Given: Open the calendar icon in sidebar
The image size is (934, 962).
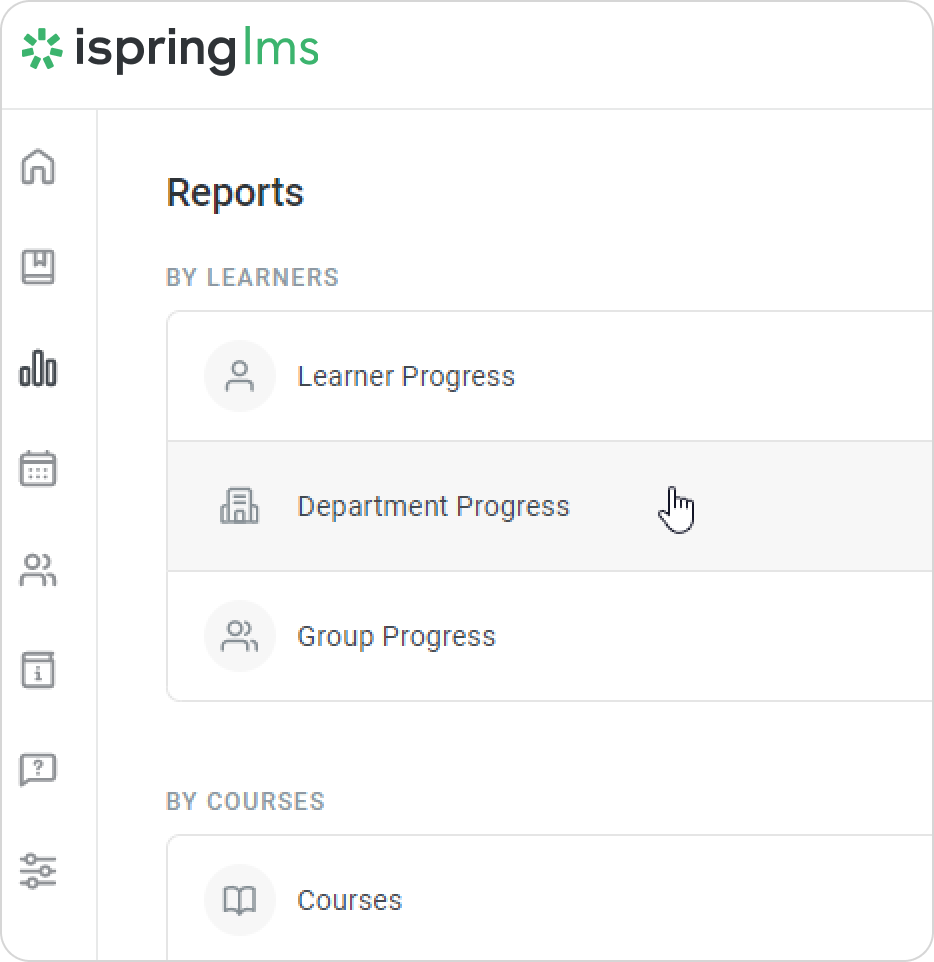Looking at the screenshot, I should [38, 468].
